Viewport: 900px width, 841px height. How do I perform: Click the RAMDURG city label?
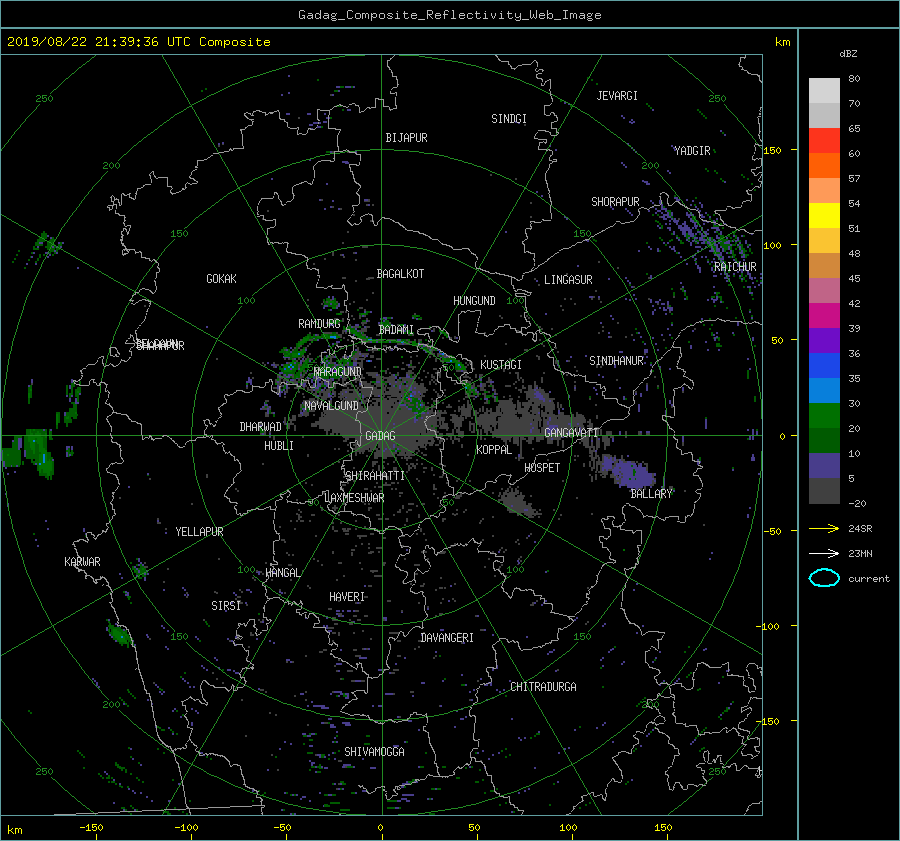click(x=319, y=324)
